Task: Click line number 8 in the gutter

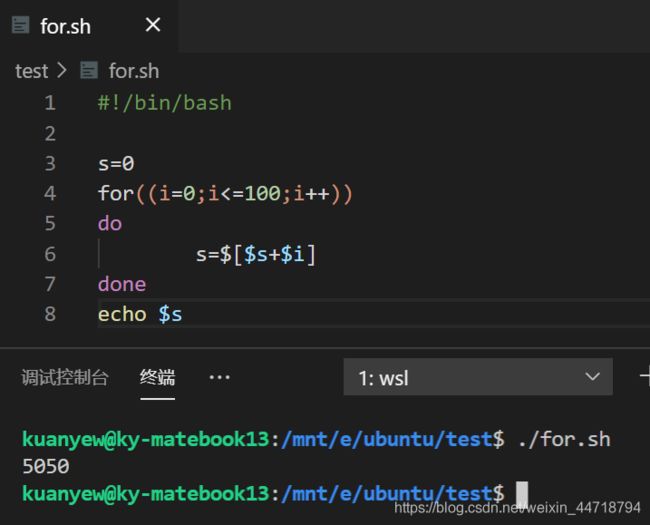Action: [x=50, y=314]
